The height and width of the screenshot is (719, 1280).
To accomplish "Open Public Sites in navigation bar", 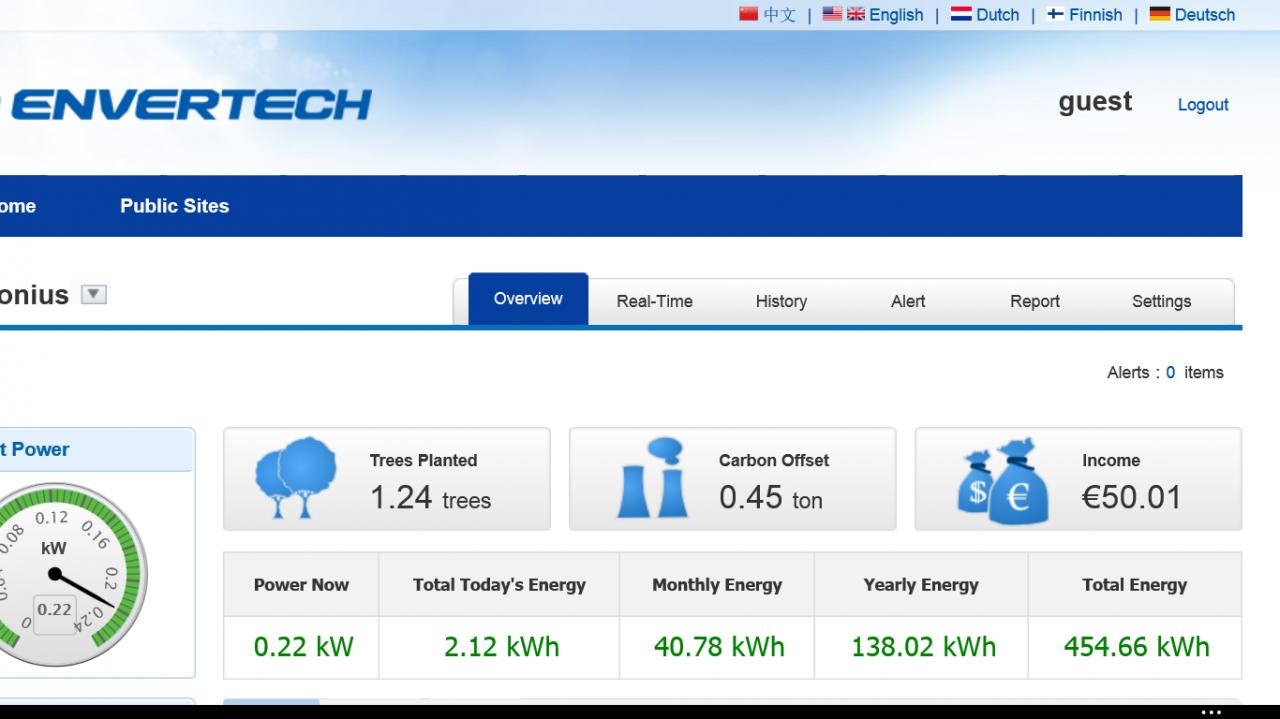I will (x=175, y=206).
